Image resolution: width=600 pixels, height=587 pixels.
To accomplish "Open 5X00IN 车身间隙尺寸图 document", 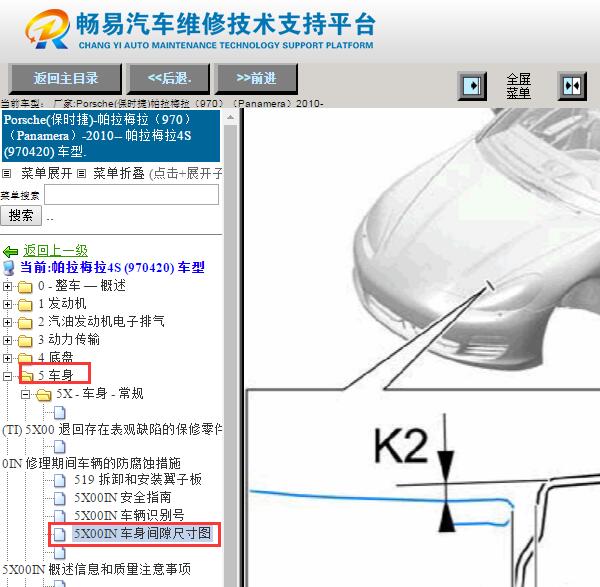I will [142, 533].
